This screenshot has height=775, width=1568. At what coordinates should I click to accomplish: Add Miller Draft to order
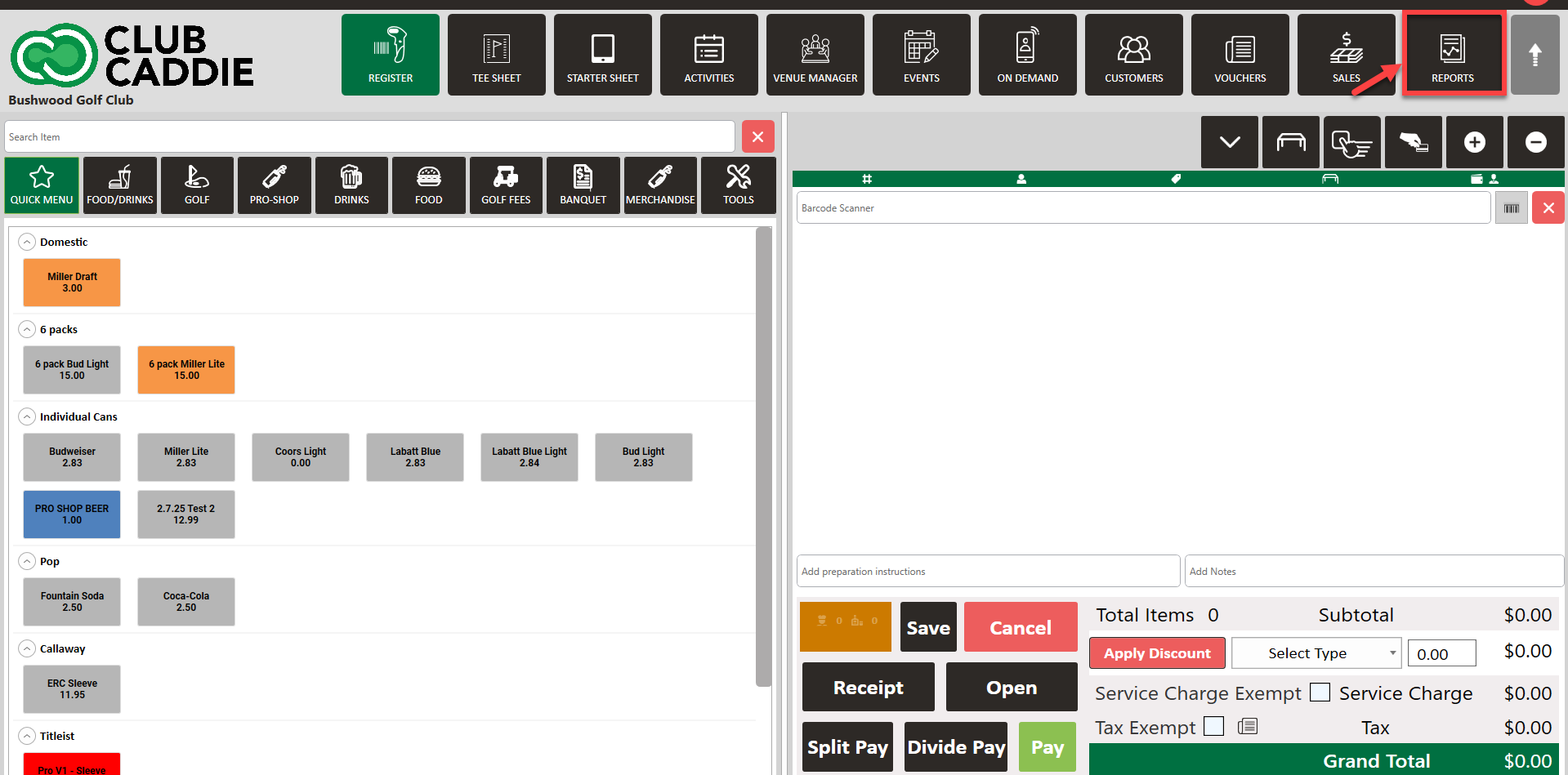click(72, 283)
